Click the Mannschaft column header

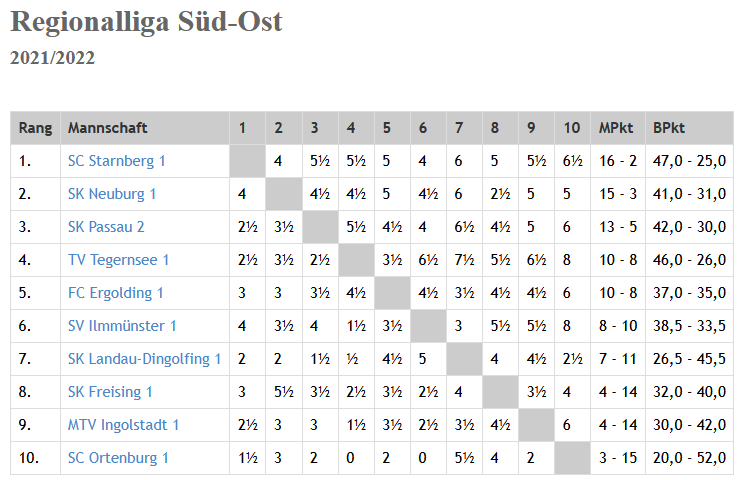coord(108,128)
